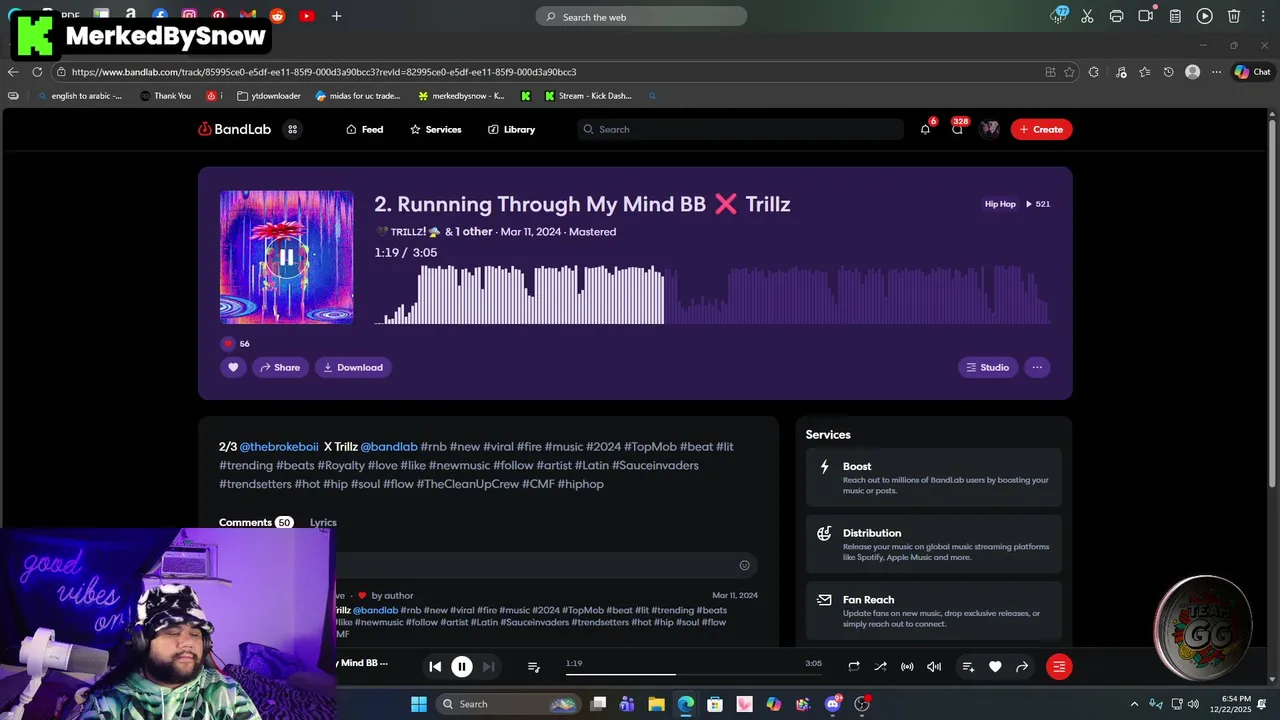Mute the volume in bottom player
The width and height of the screenshot is (1280, 720).
[934, 666]
